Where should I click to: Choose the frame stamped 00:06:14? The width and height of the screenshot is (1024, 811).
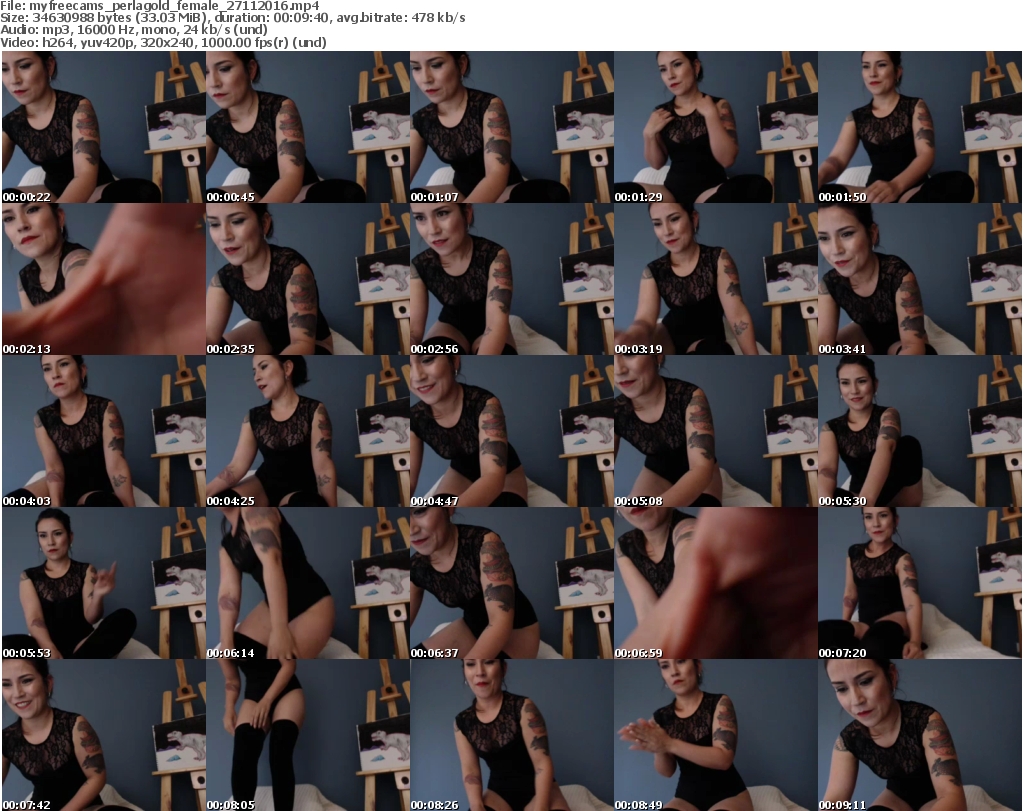click(308, 583)
